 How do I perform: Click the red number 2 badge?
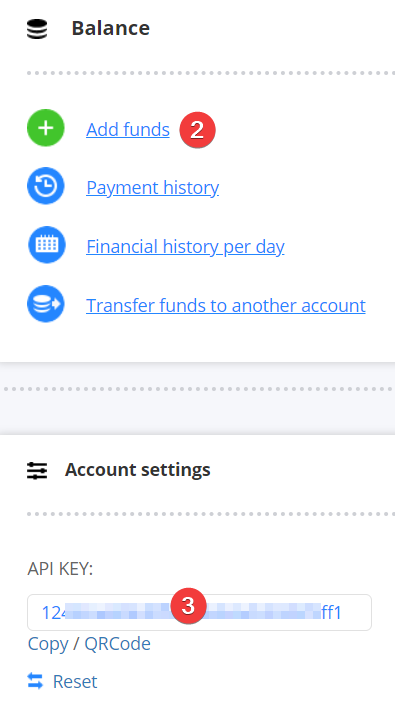click(198, 130)
